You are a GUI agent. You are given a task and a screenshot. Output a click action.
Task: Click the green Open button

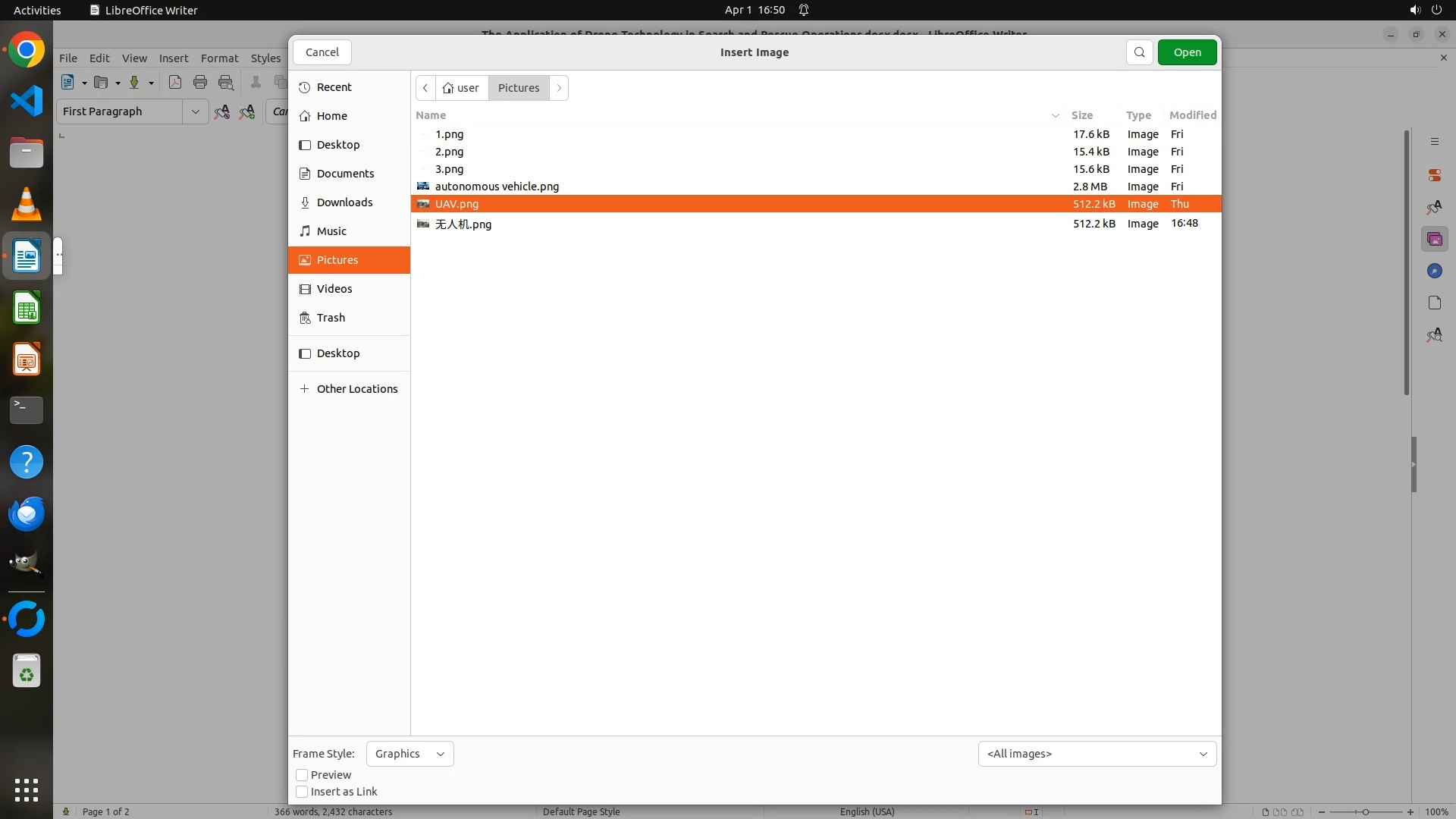(x=1187, y=52)
